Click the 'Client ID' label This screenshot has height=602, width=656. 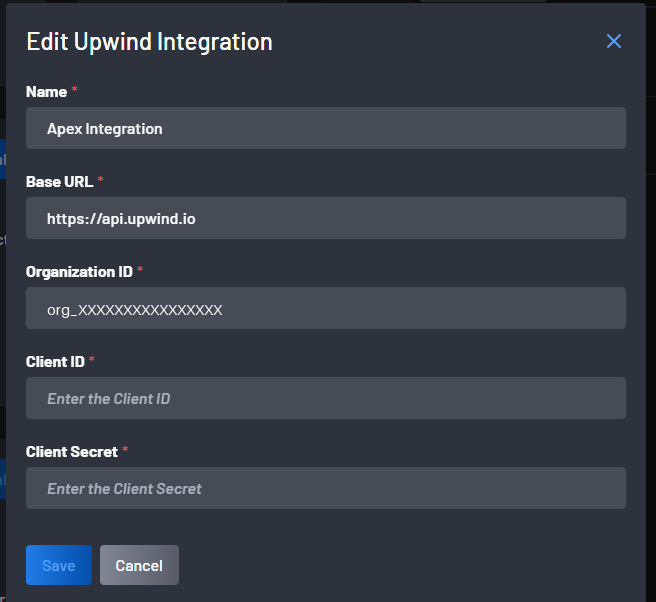[x=55, y=362]
